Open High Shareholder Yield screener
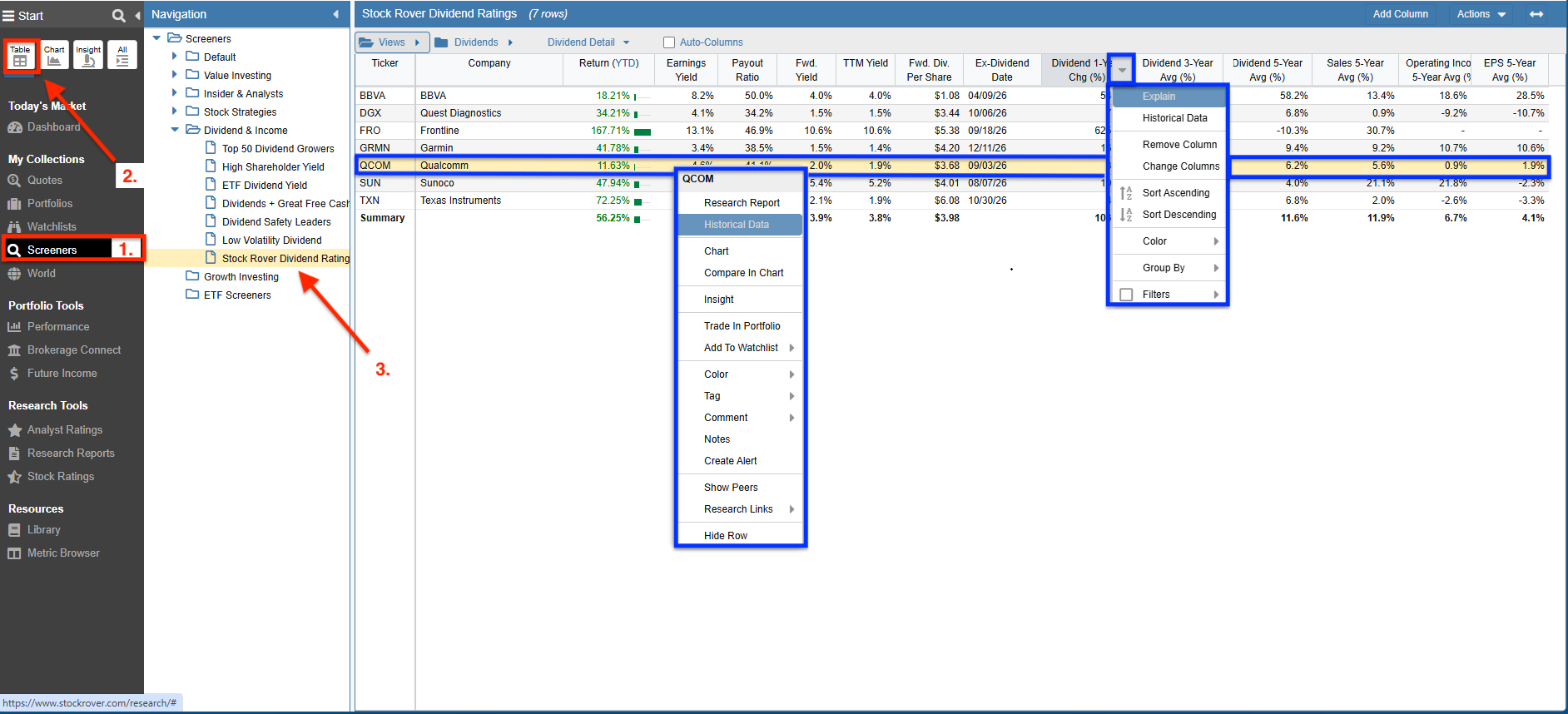The height and width of the screenshot is (714, 1568). pos(273,167)
